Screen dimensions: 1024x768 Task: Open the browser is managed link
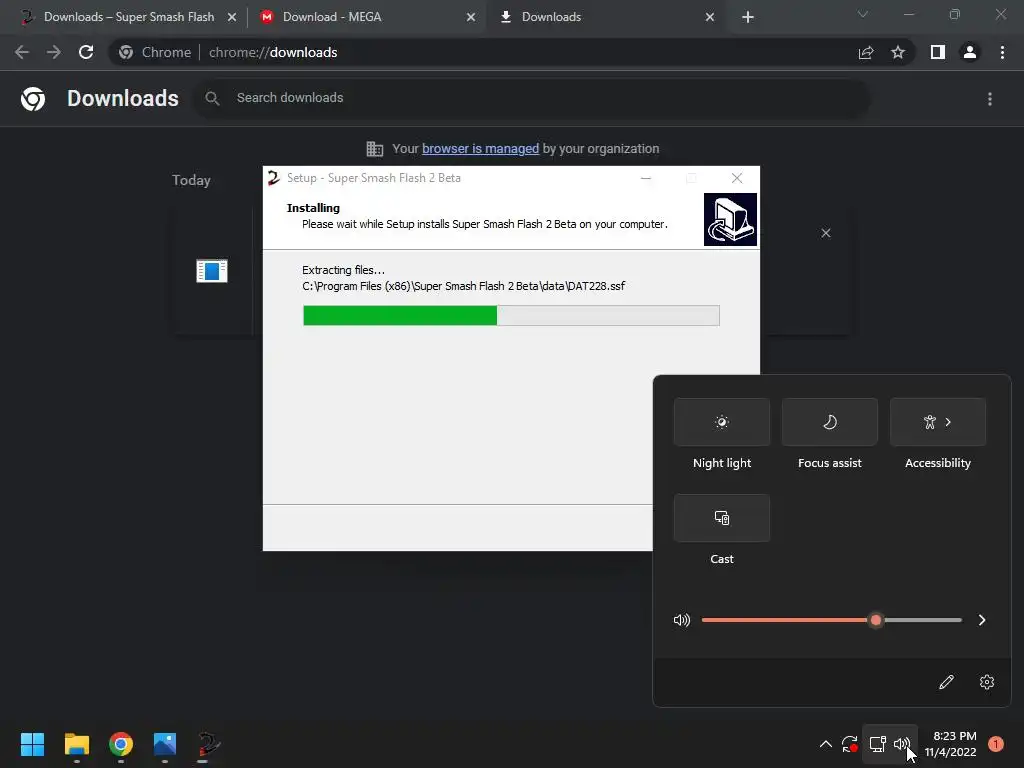[x=480, y=148]
